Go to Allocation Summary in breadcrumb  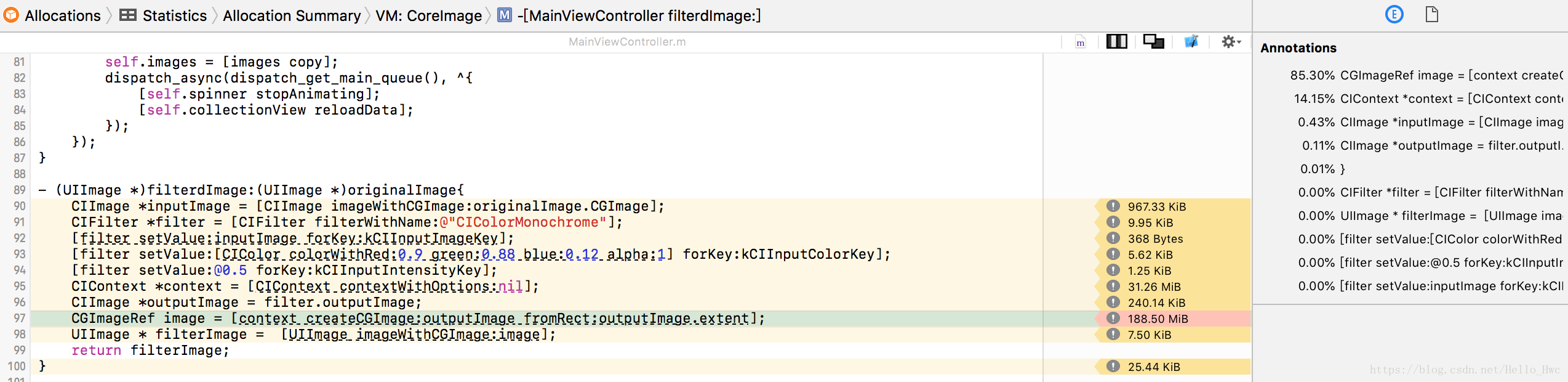pyautogui.click(x=292, y=15)
